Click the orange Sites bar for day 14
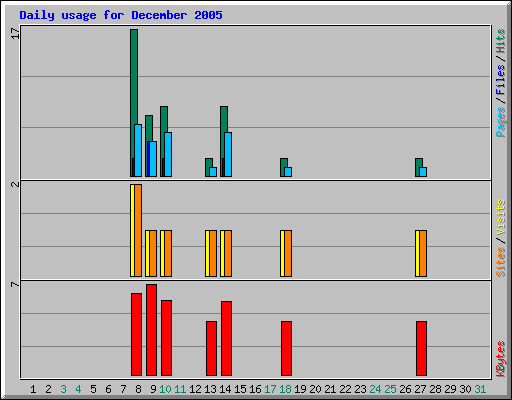The image size is (512, 400). 228,253
